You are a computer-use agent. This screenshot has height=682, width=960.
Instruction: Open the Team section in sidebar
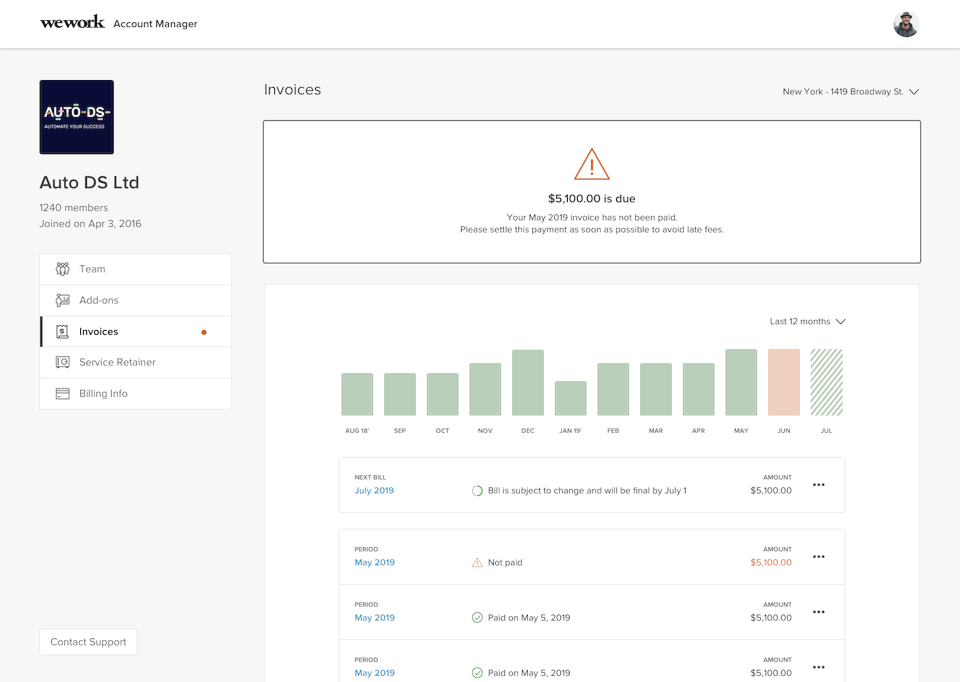tap(136, 269)
